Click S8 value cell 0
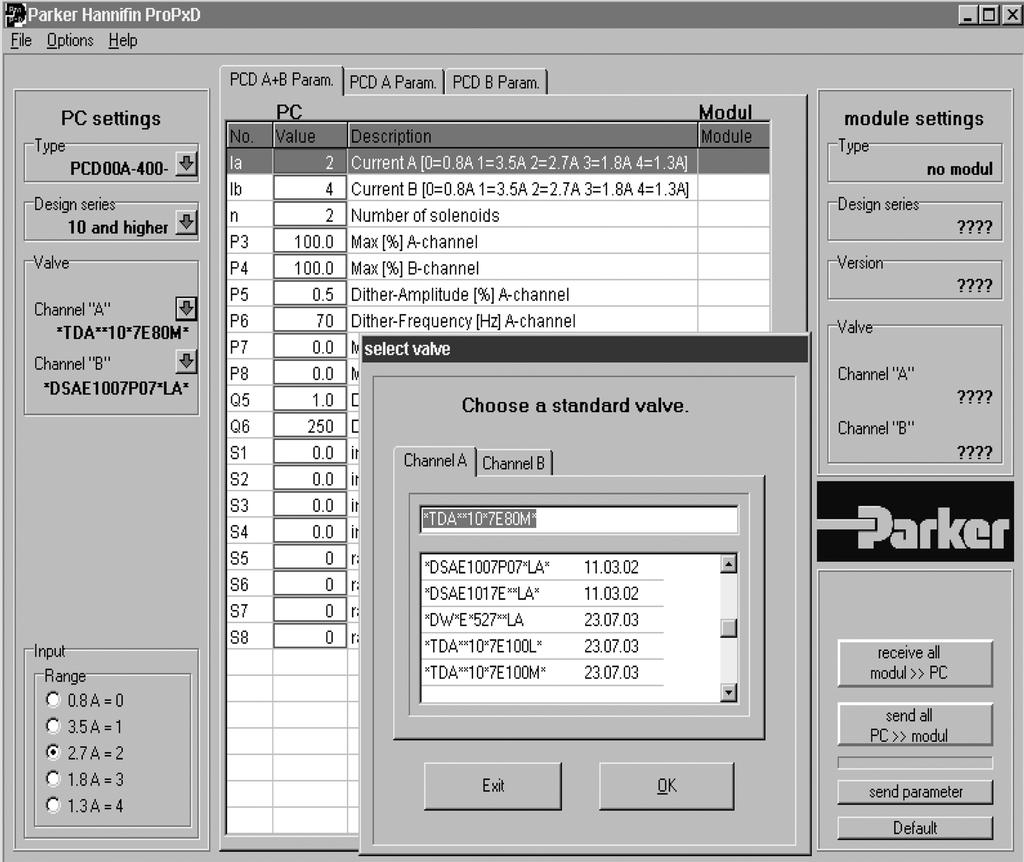This screenshot has width=1024, height=862. (310, 637)
